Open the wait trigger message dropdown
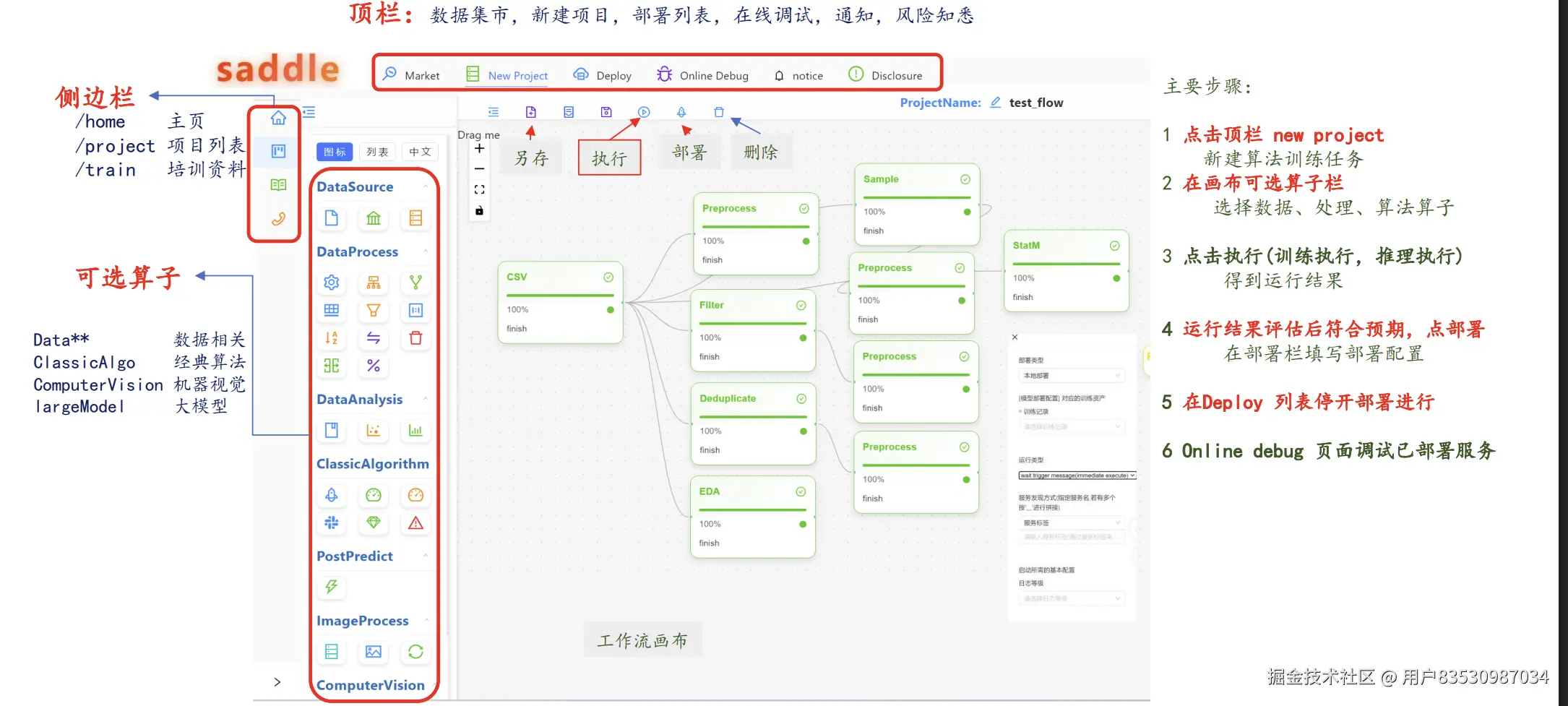1568x706 pixels. point(1077,475)
